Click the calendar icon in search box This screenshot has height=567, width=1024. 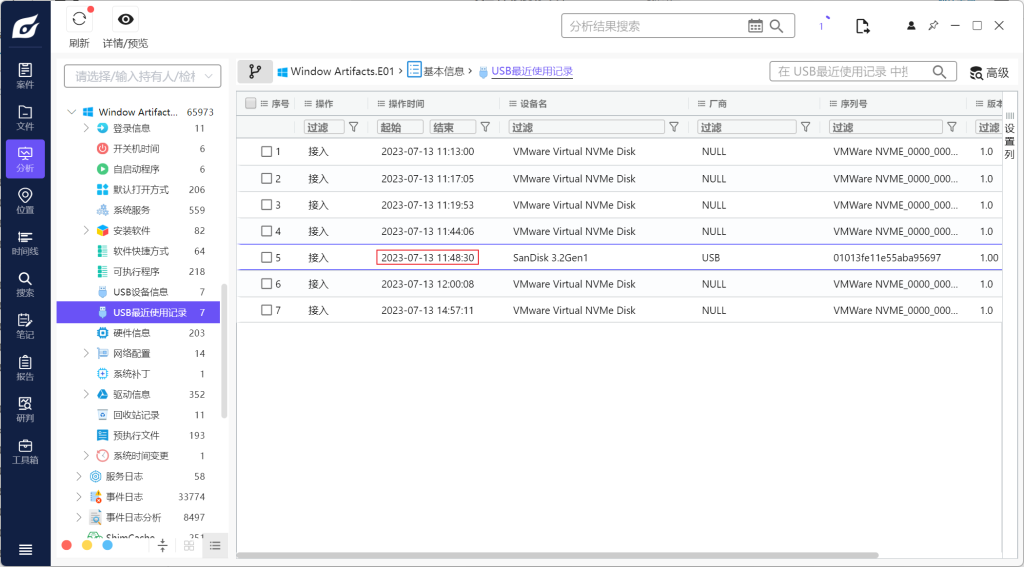pos(756,26)
